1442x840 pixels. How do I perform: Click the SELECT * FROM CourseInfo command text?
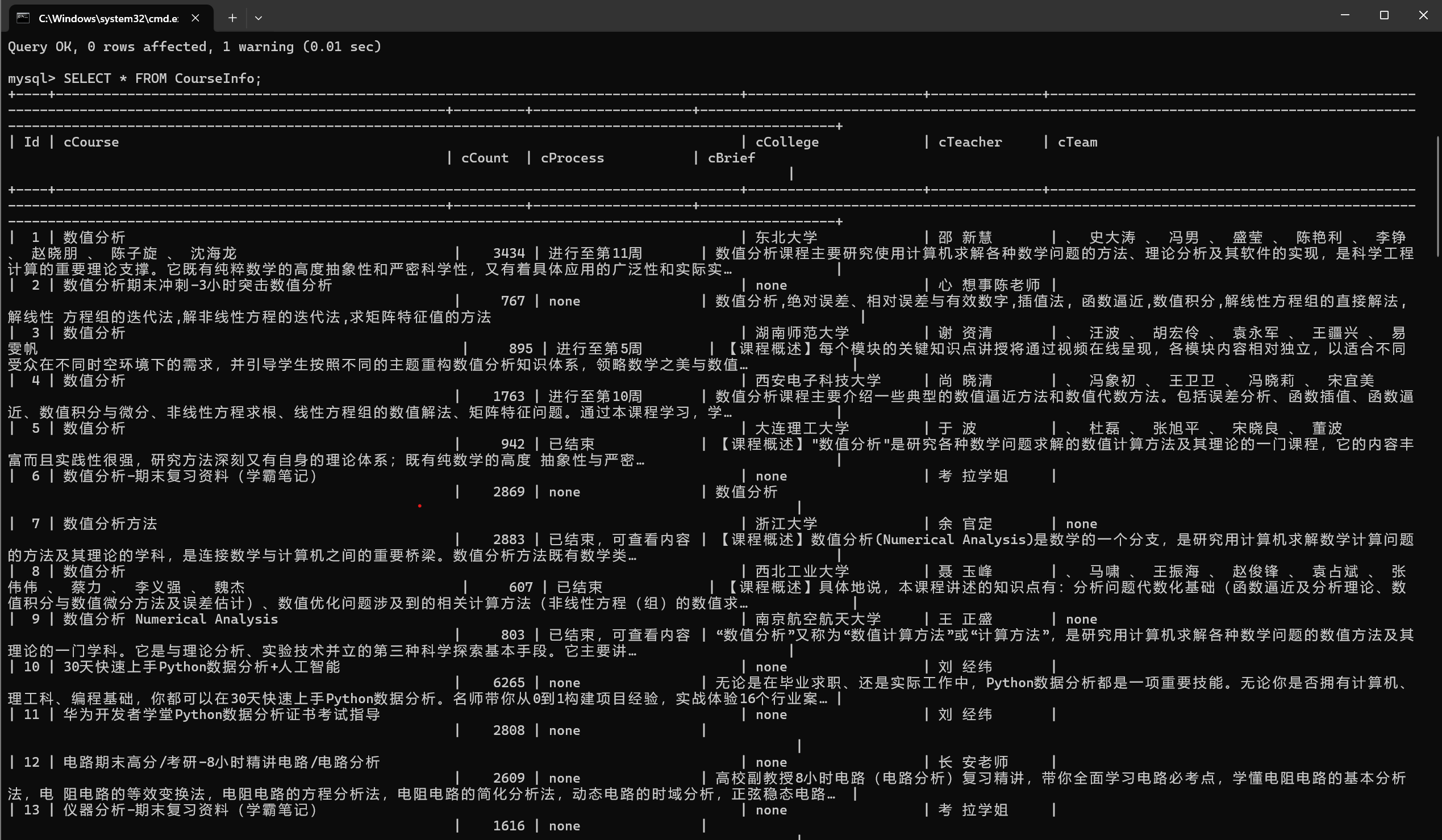(x=162, y=78)
